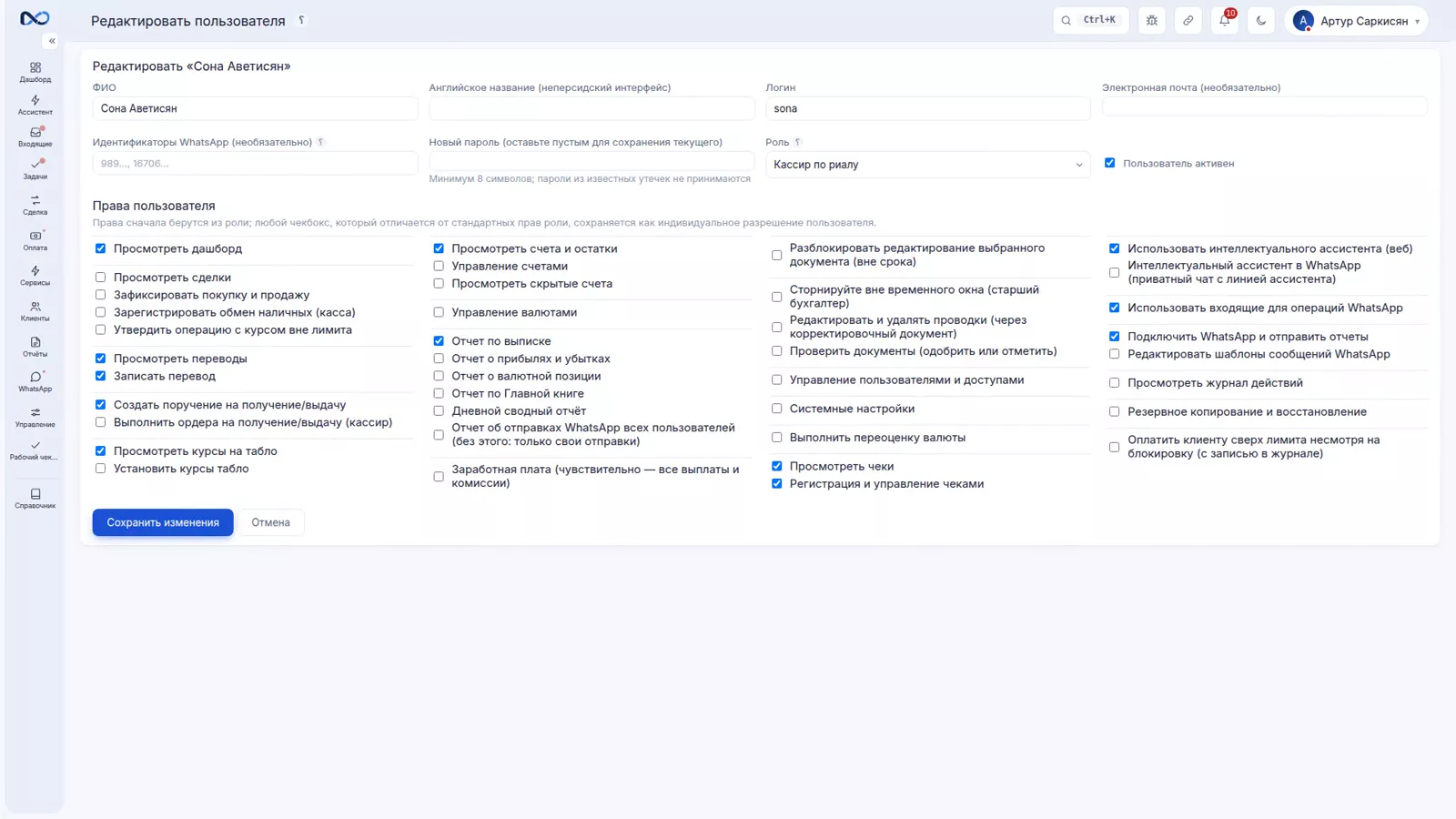Open Рабочий чек sidebar icon
The height and width of the screenshot is (819, 1456).
click(35, 450)
